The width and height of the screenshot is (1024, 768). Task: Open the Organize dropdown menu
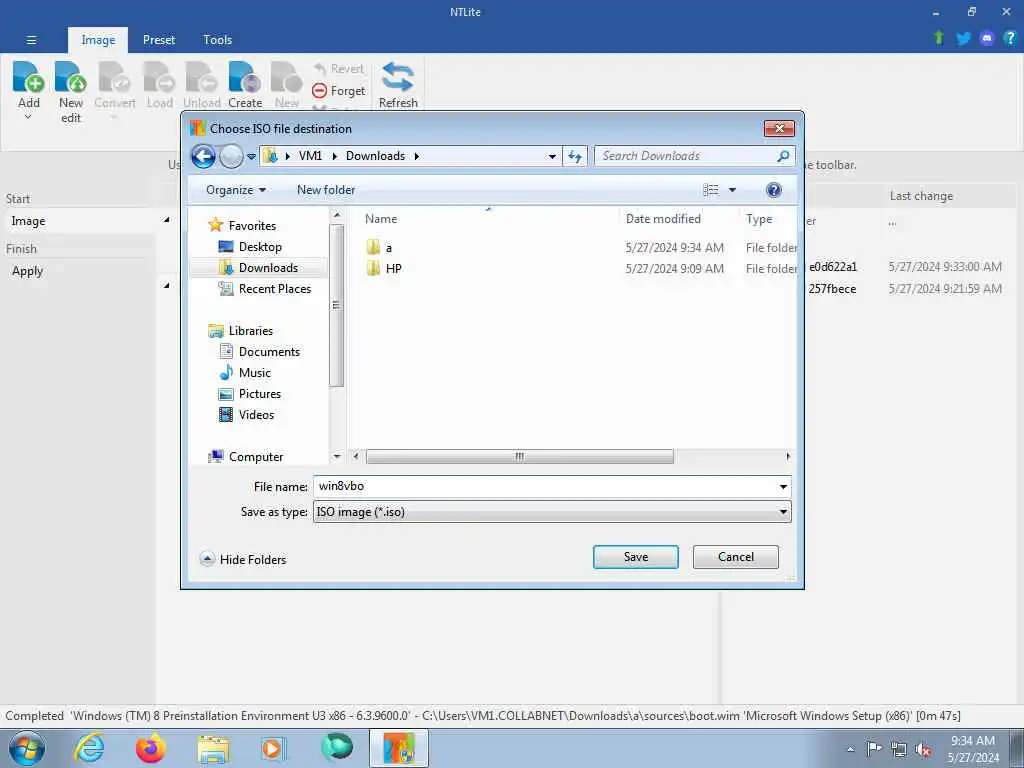(236, 190)
